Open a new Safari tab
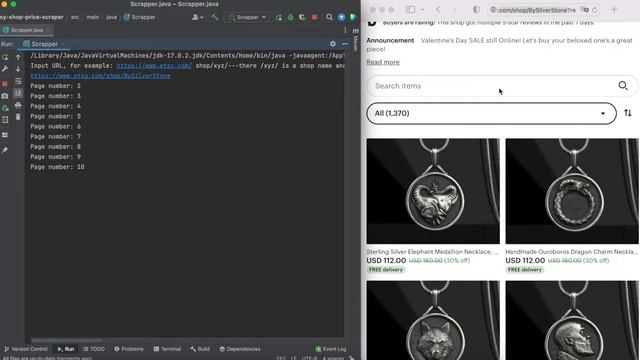The width and height of the screenshot is (640, 360). (x=614, y=9)
